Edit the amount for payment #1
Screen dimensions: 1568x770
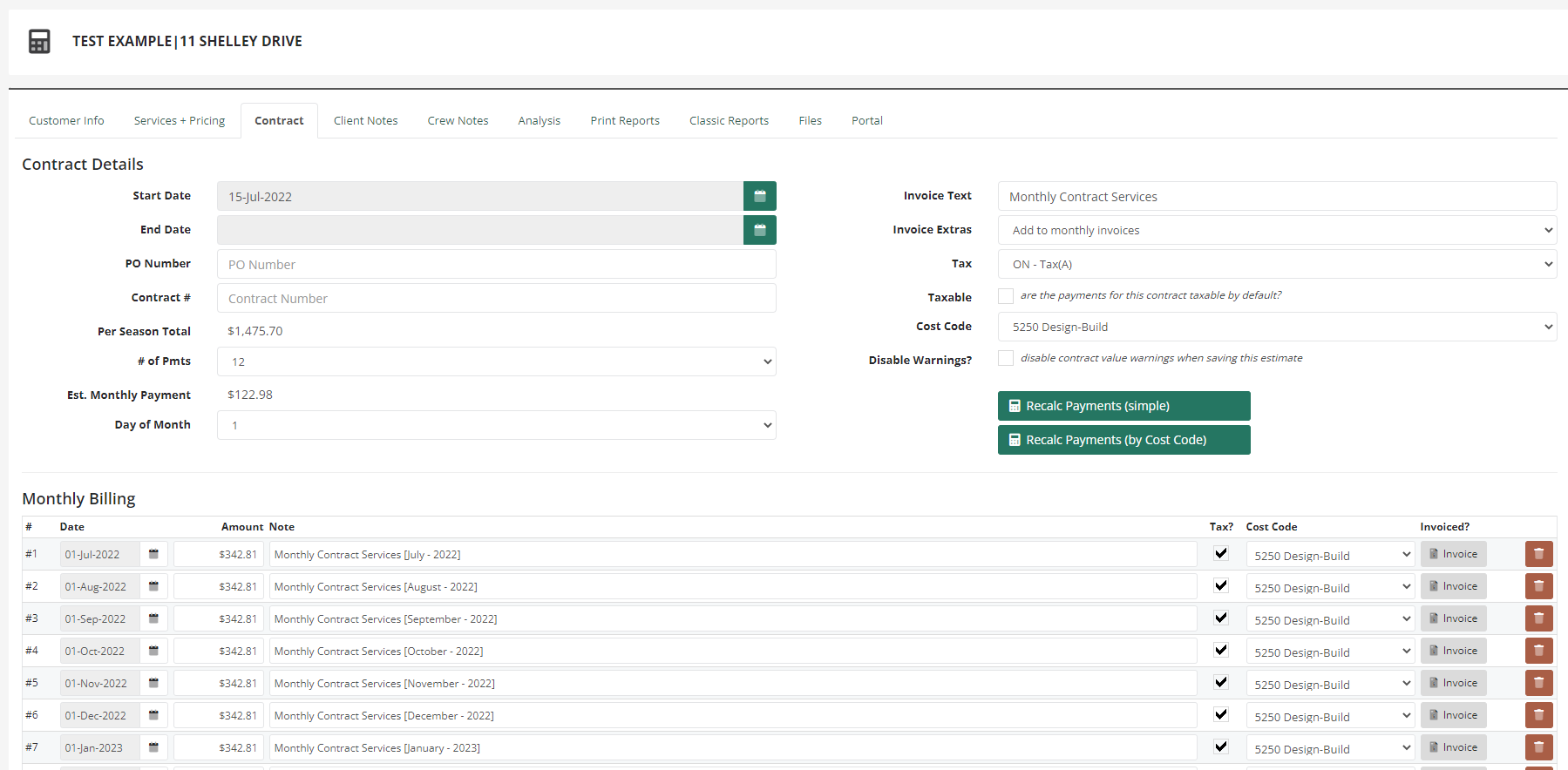218,554
